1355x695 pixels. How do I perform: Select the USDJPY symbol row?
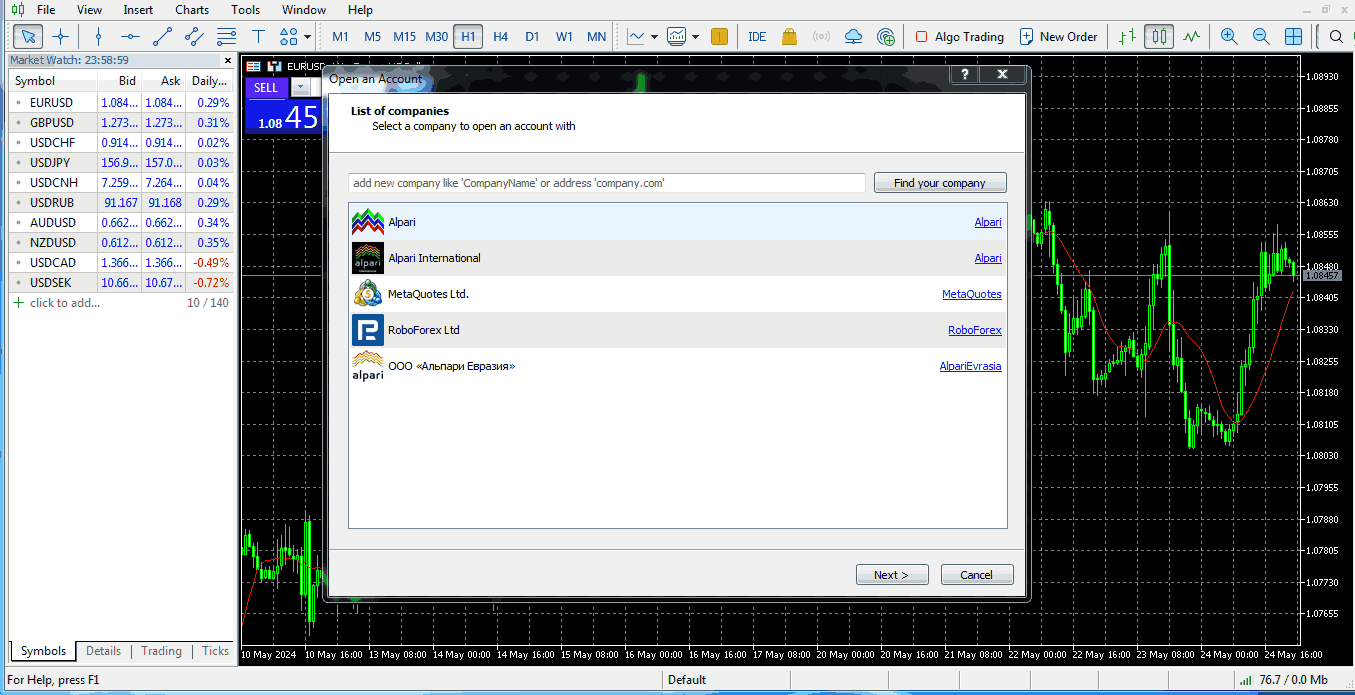click(x=121, y=162)
